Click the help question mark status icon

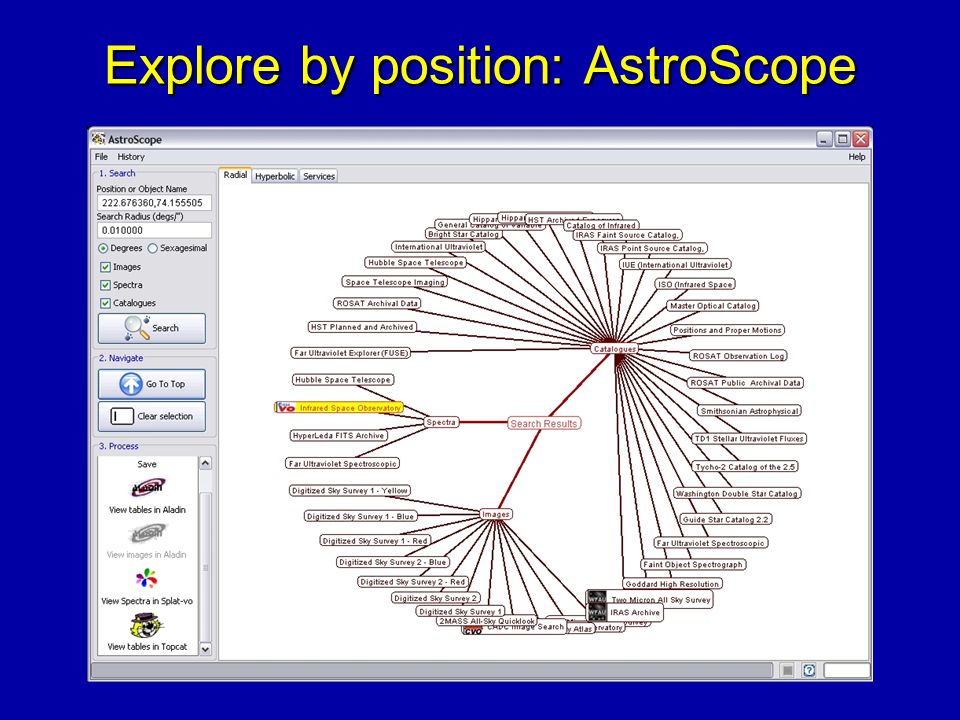tap(809, 670)
